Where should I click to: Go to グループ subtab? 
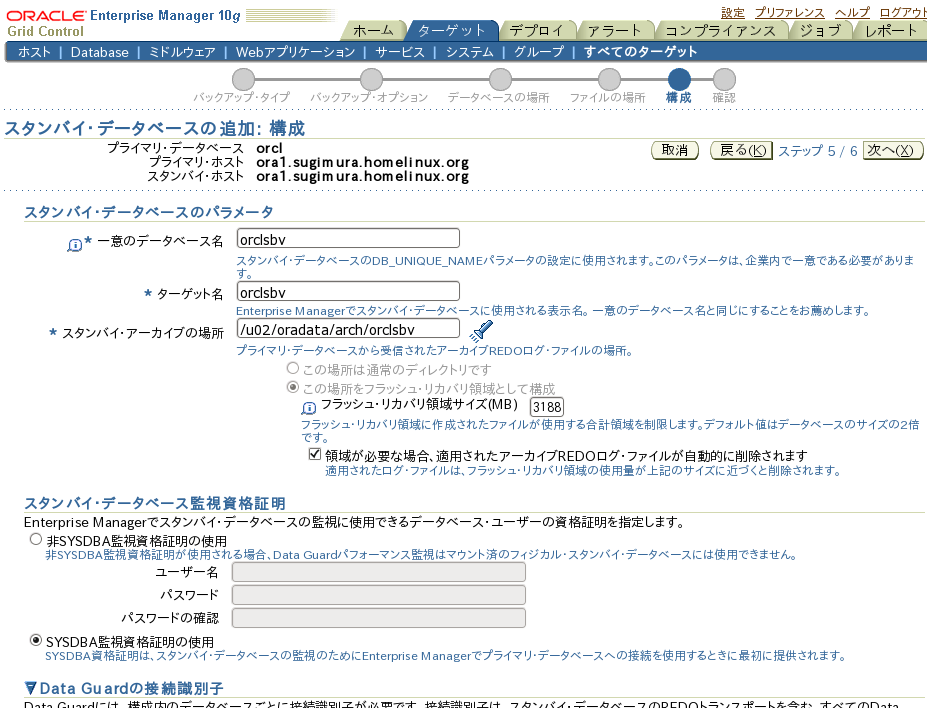(x=539, y=52)
